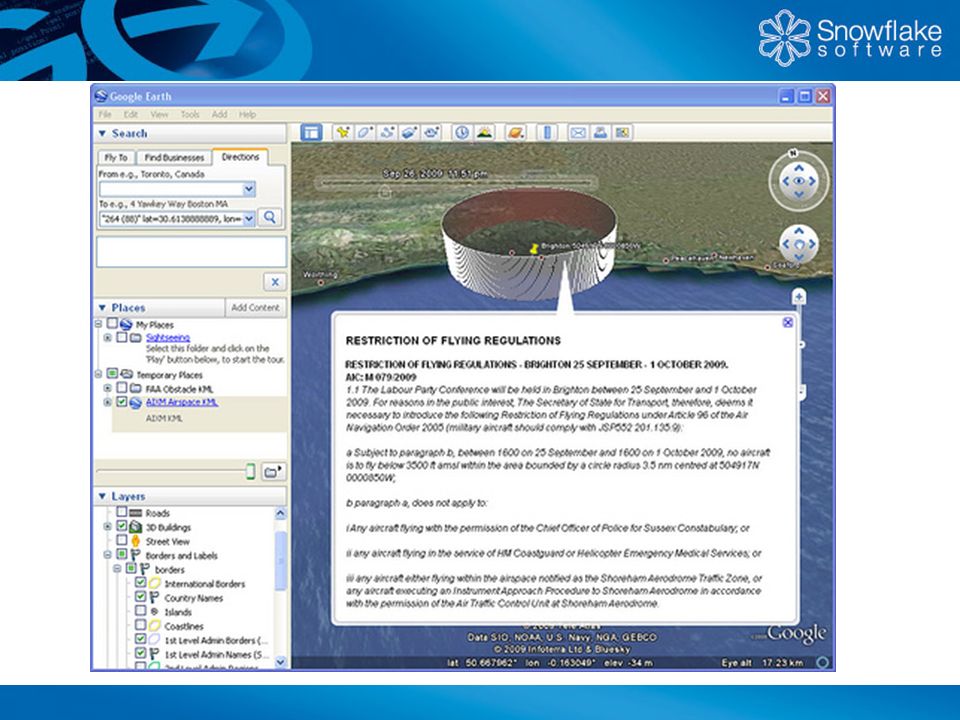This screenshot has height=720, width=960.
Task: Email the view using envelope icon
Action: (578, 132)
